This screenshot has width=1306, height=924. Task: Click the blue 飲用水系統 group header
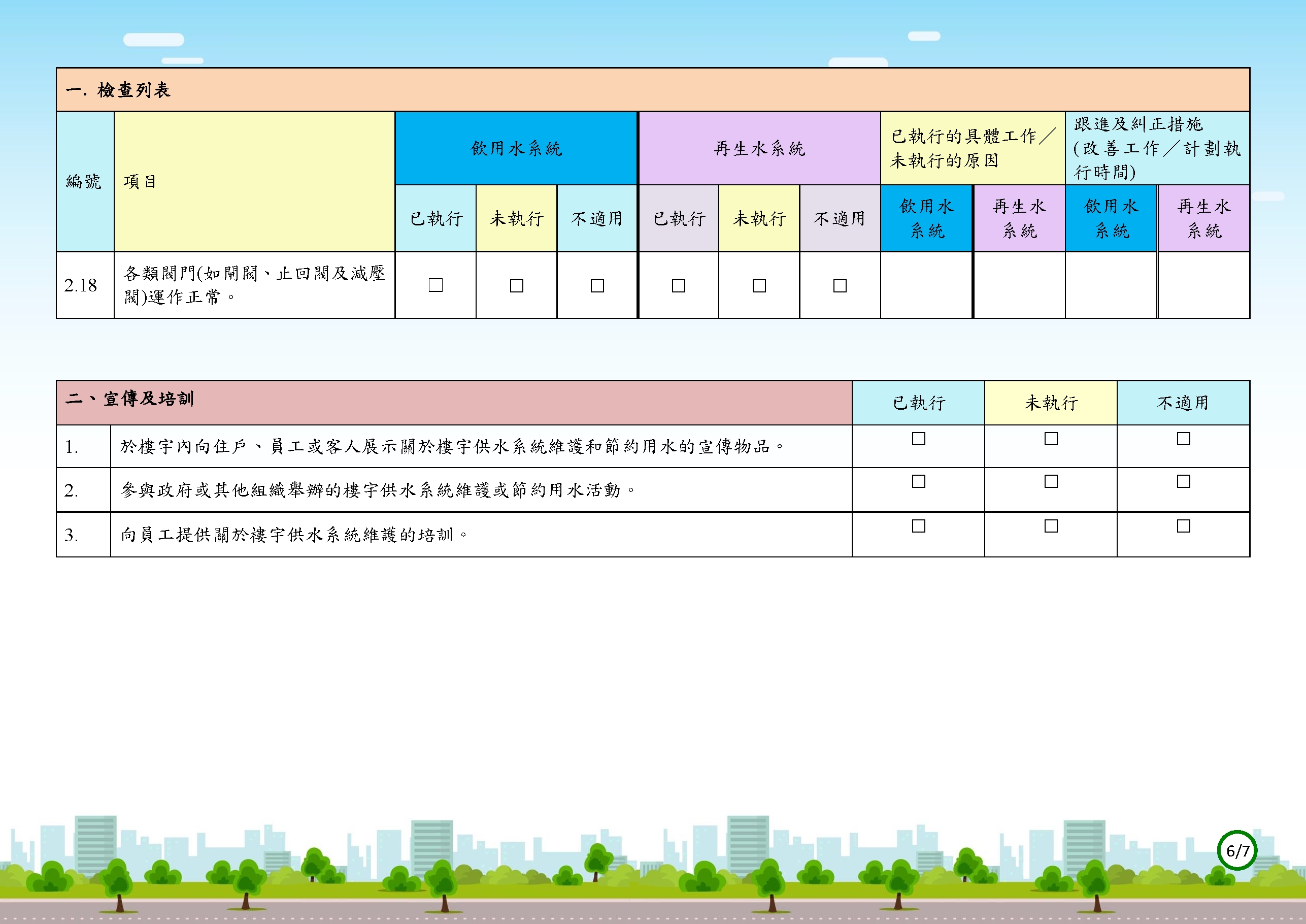(517, 148)
